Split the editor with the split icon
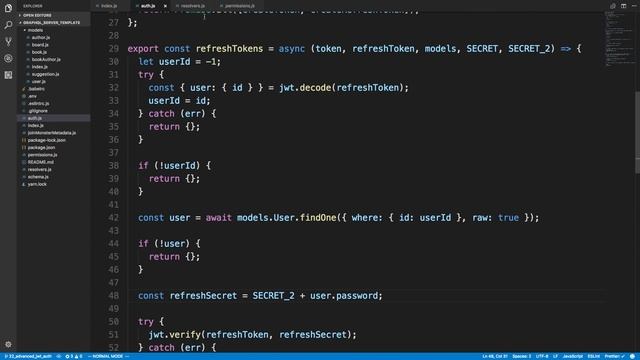640x360 pixels. [623, 6]
